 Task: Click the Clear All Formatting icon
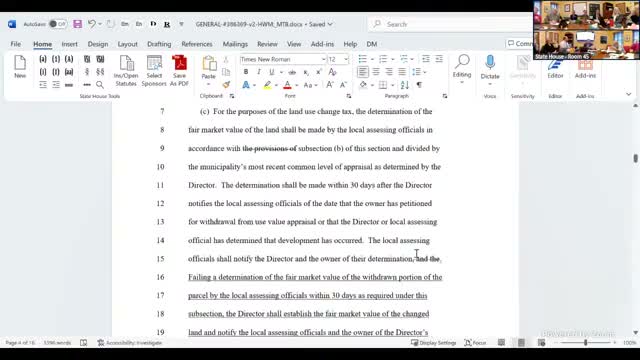[333, 72]
